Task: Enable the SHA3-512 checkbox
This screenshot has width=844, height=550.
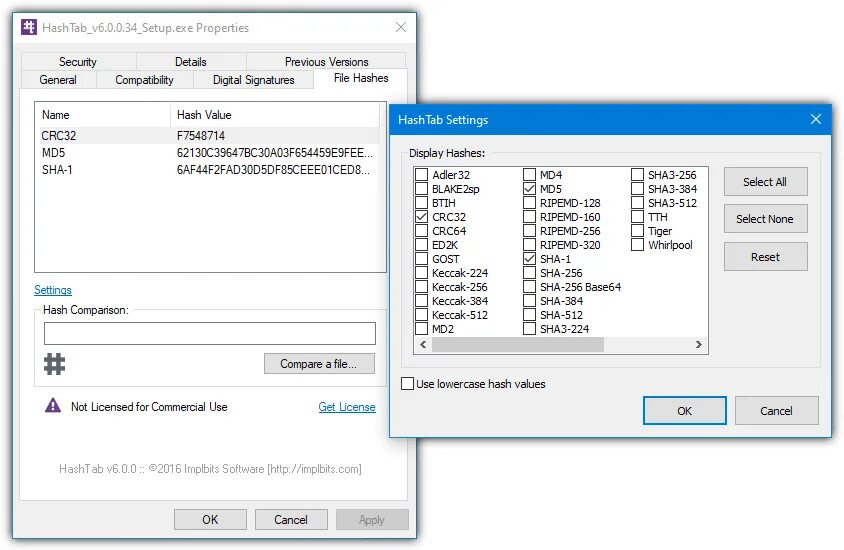Action: click(x=637, y=202)
